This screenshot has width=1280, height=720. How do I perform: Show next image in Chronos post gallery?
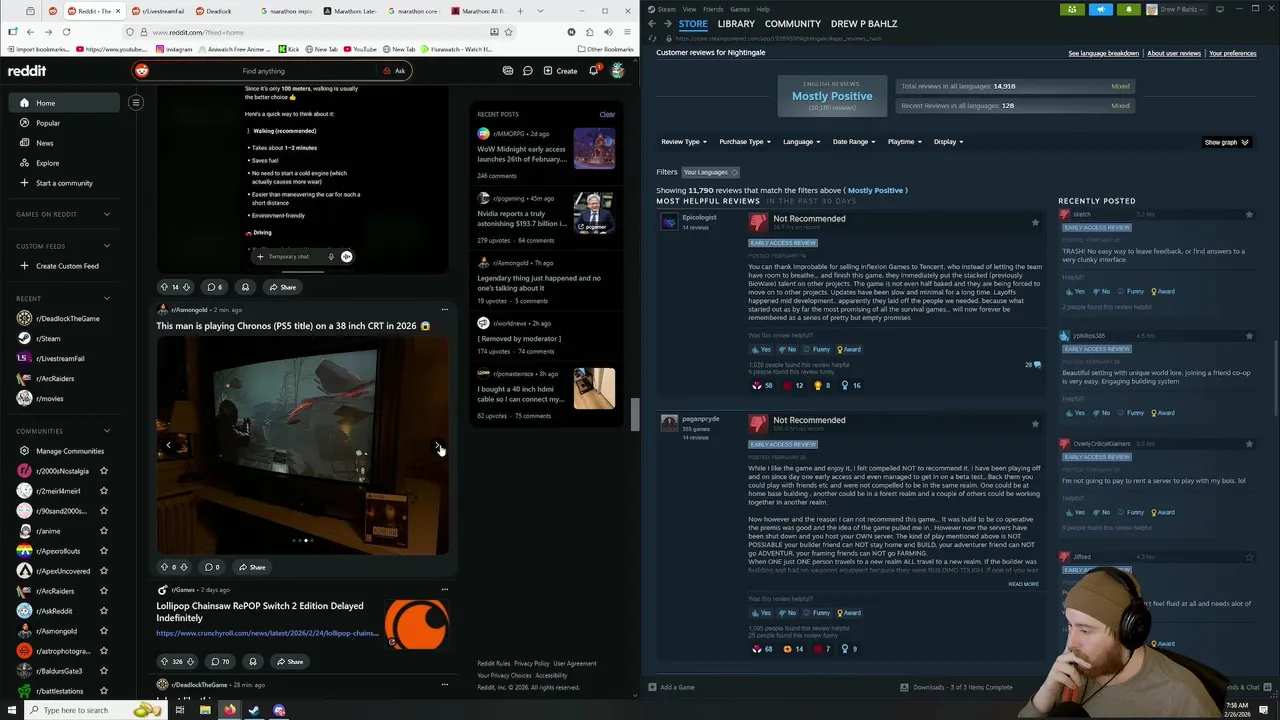point(437,445)
